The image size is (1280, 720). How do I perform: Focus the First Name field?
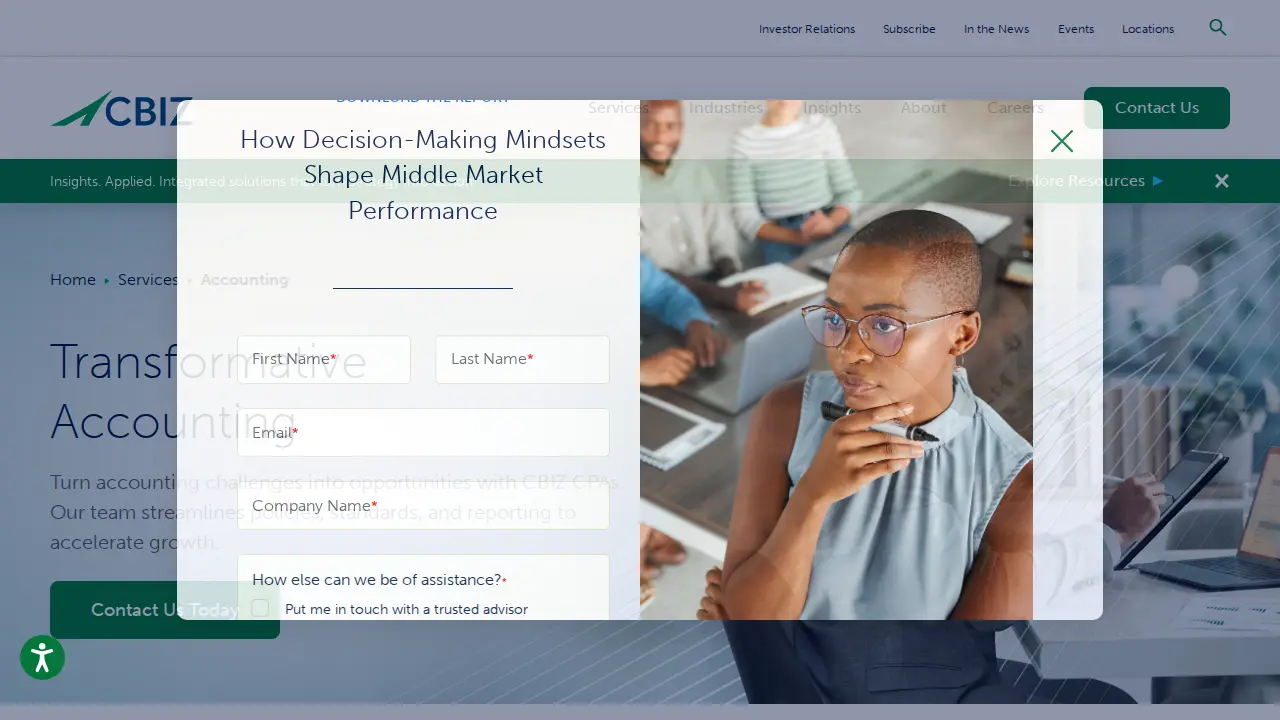[x=324, y=359]
